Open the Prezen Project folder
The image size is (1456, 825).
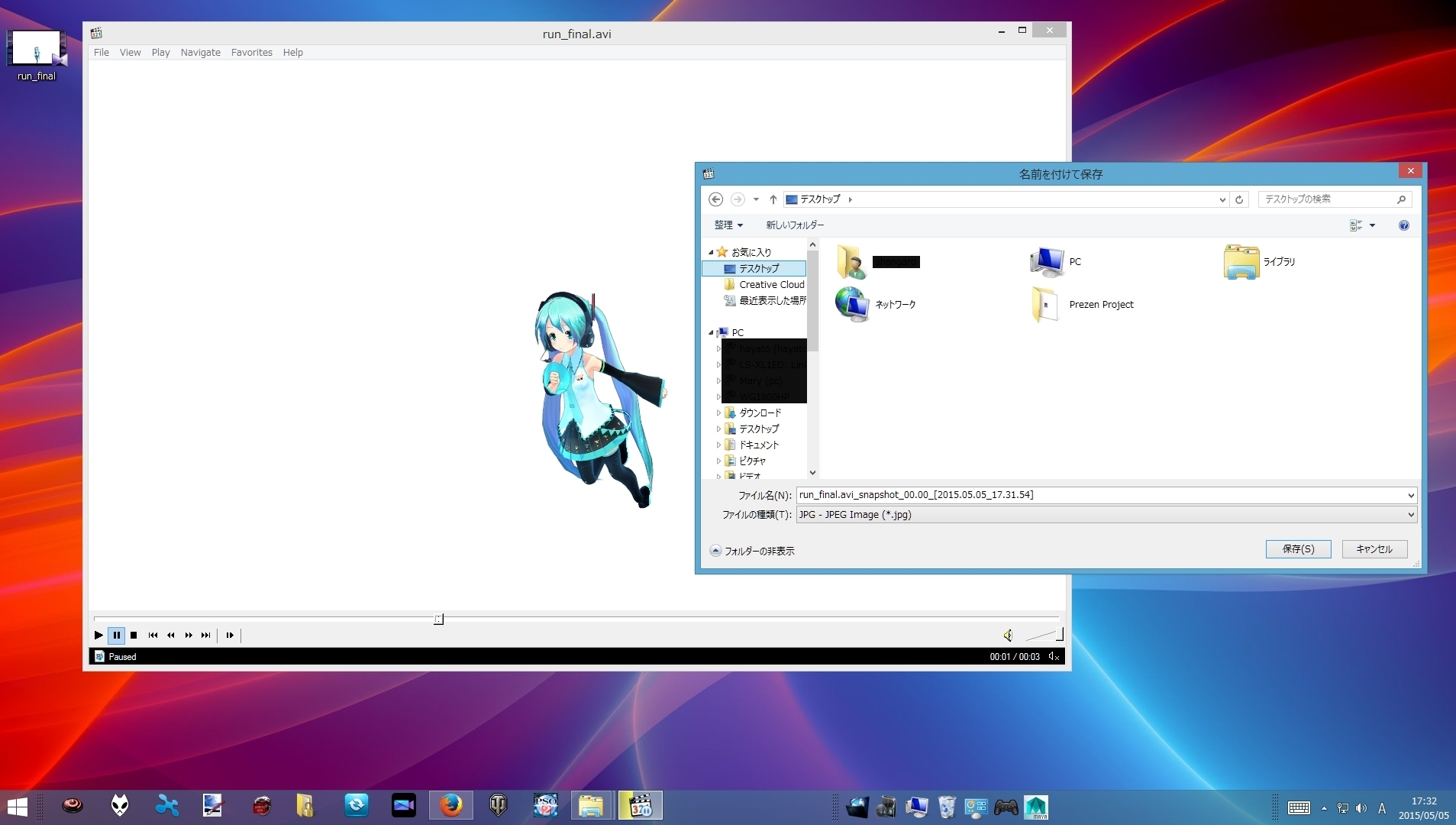coord(1083,304)
